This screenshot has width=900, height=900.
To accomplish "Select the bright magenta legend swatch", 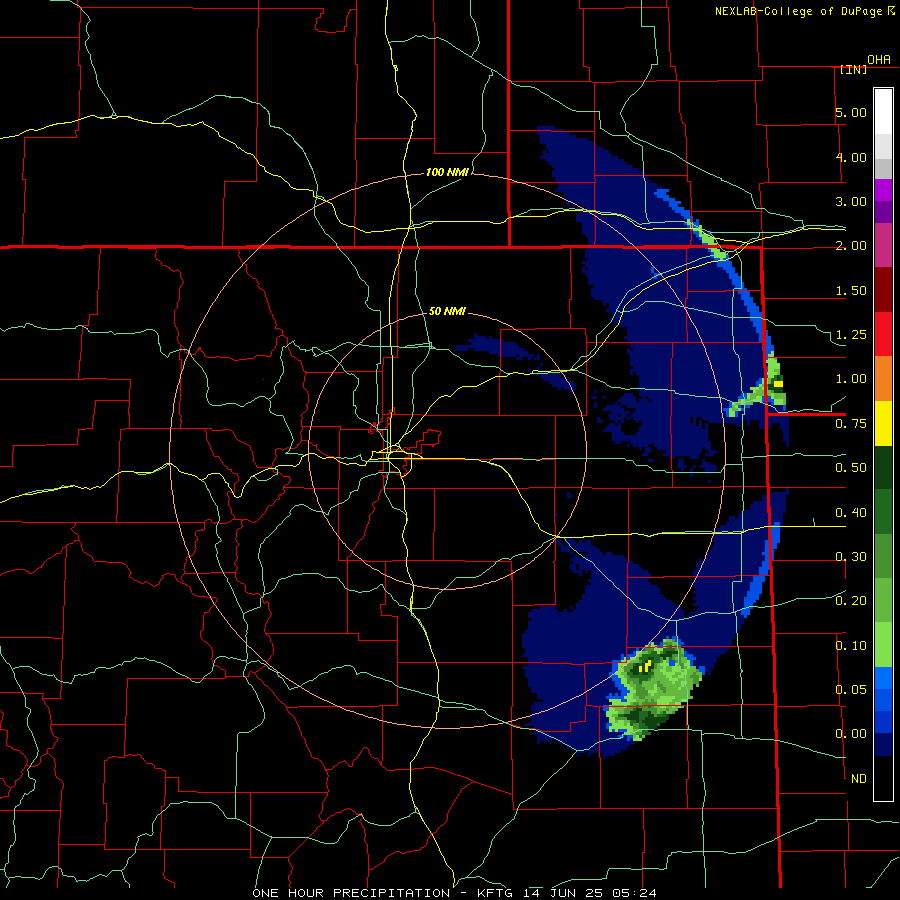I will point(883,190).
